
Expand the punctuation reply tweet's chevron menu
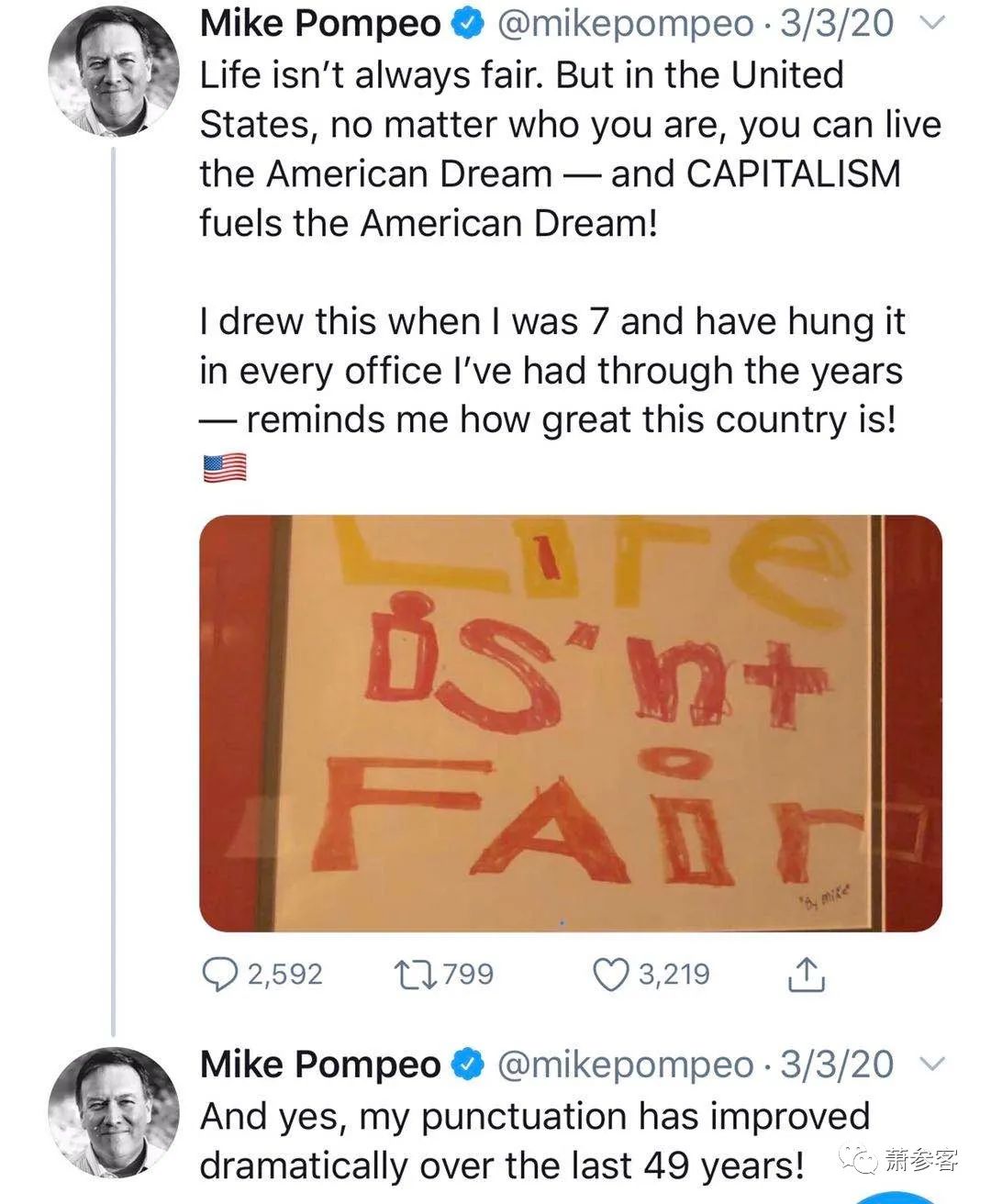point(931,1065)
